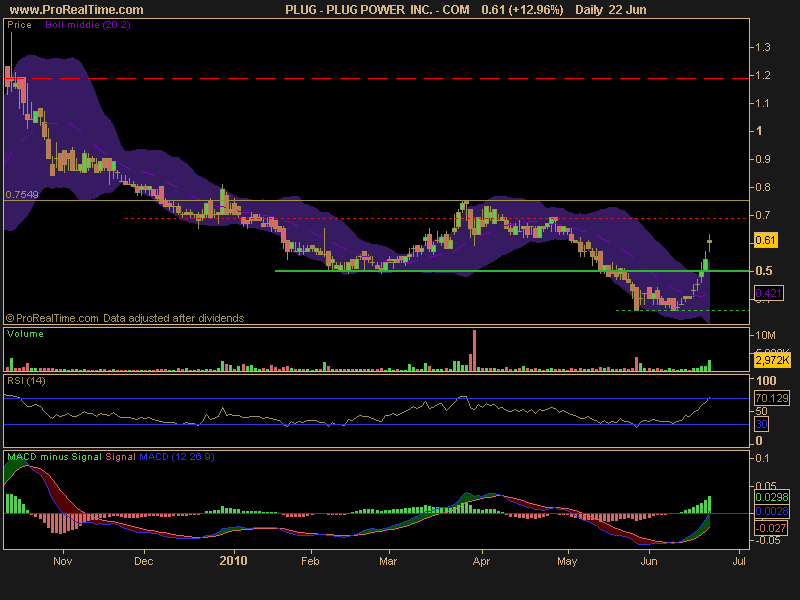Click the red -0.027 signal value tag
The width and height of the screenshot is (800, 600).
pyautogui.click(x=770, y=528)
